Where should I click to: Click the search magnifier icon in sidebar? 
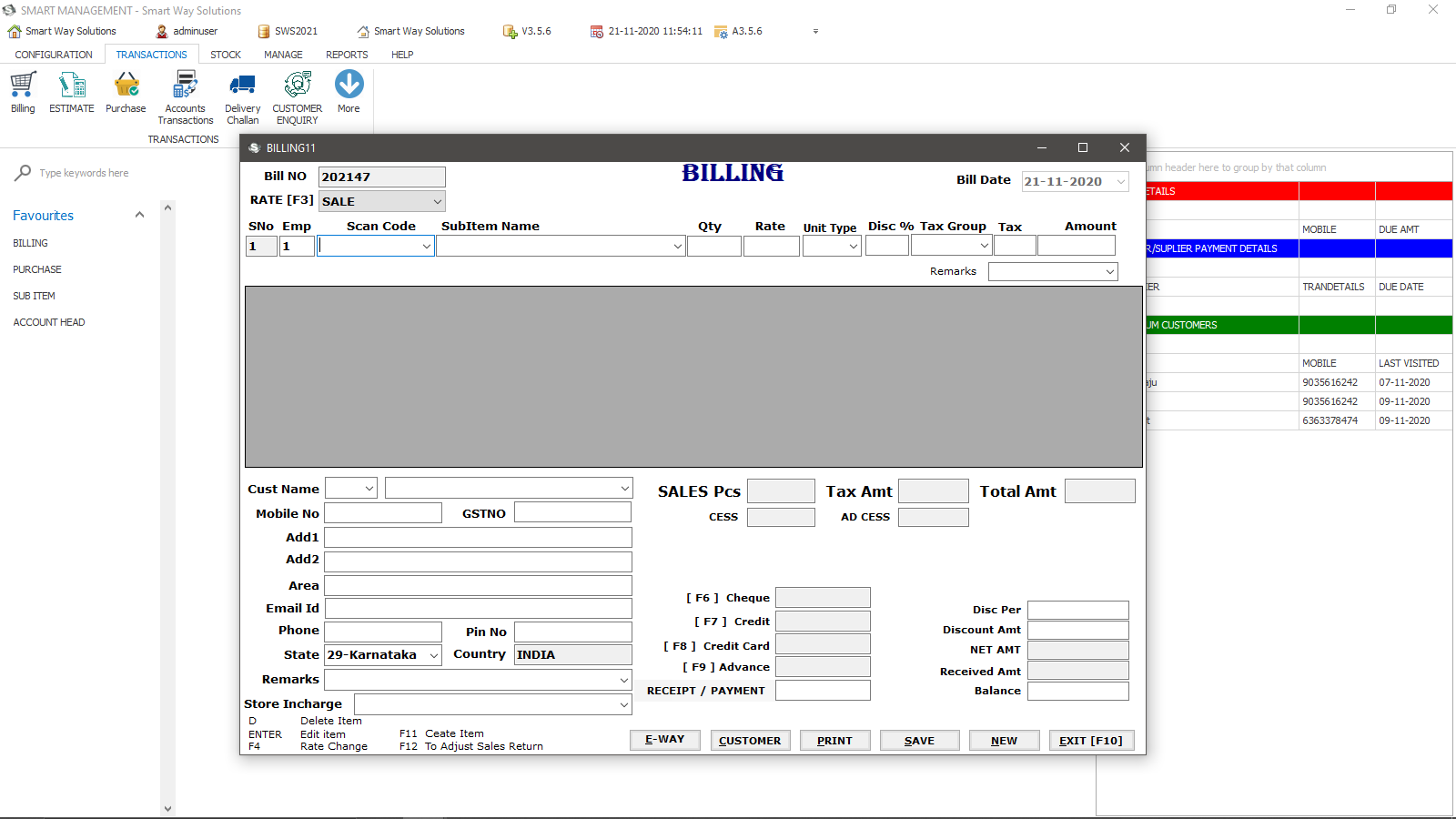click(x=23, y=173)
